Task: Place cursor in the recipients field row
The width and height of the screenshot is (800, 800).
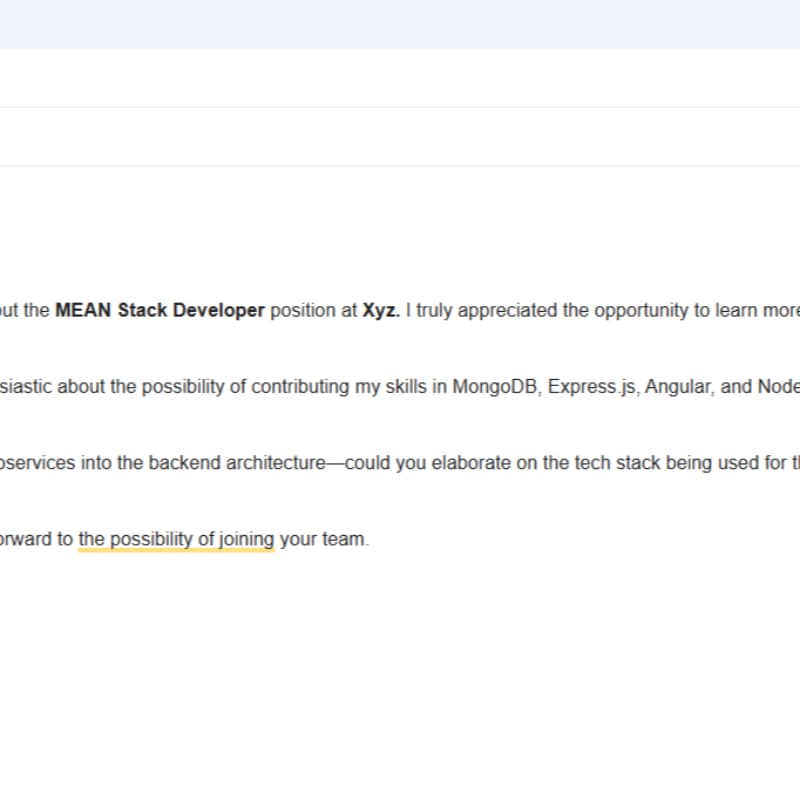Action: pyautogui.click(x=400, y=79)
